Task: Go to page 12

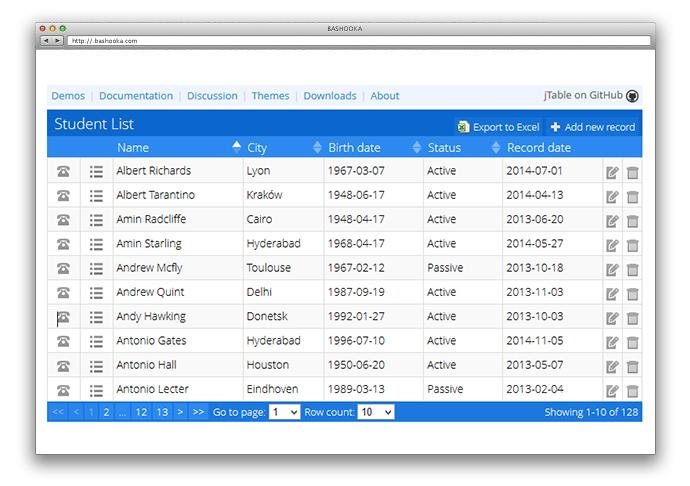Action: tap(141, 412)
